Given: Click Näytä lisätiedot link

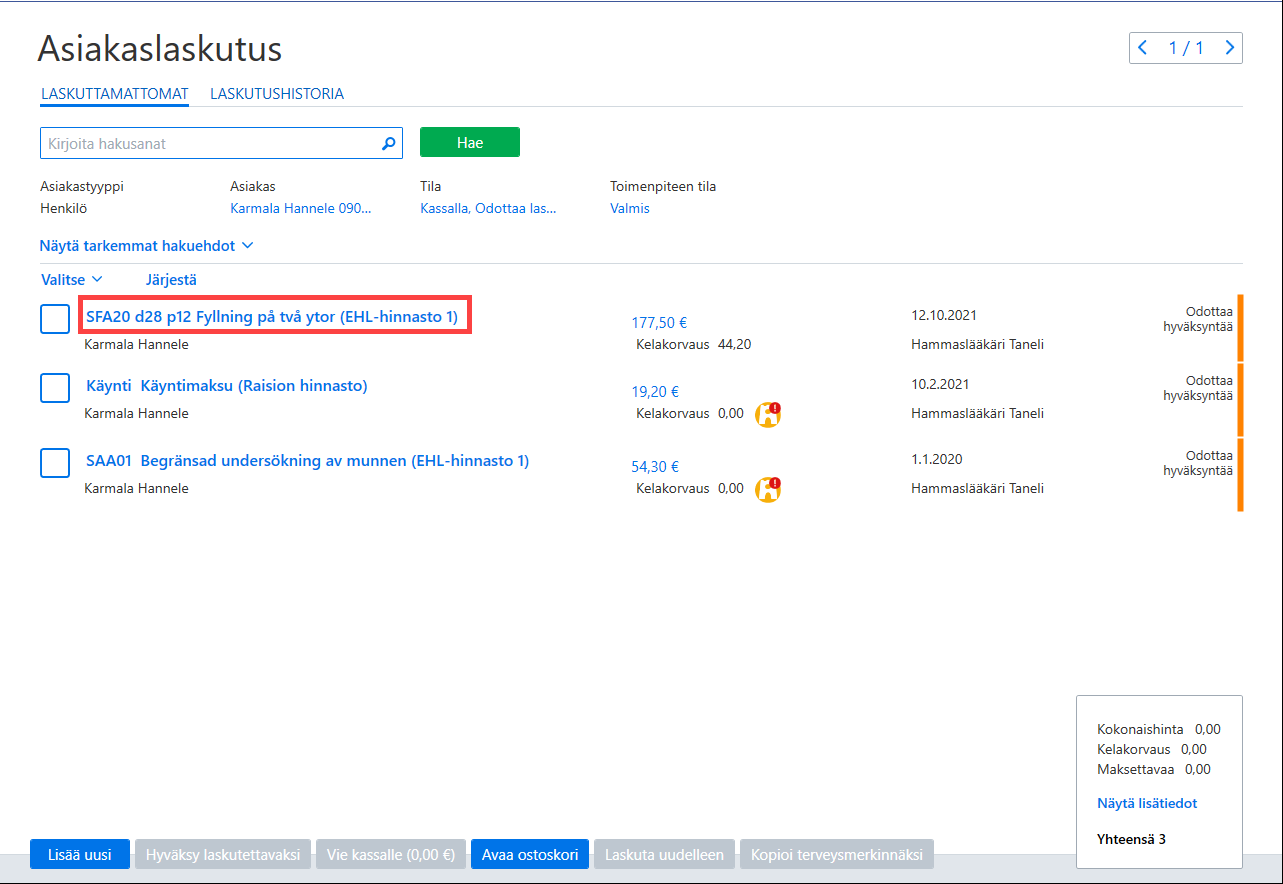Looking at the screenshot, I should [1147, 803].
